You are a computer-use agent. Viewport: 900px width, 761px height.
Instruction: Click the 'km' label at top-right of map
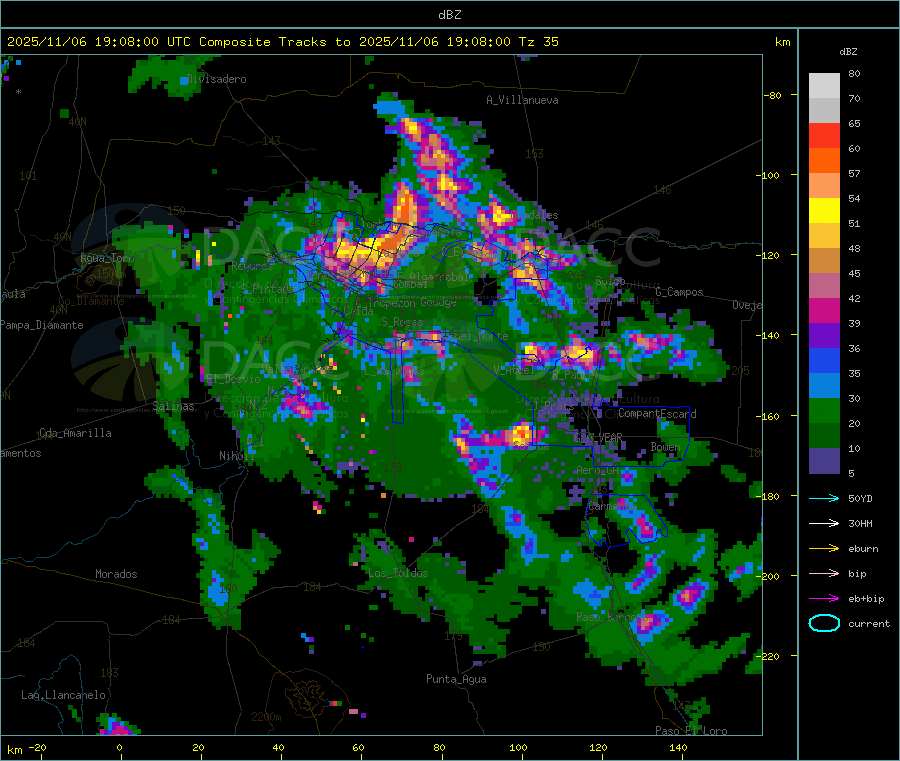pos(782,42)
